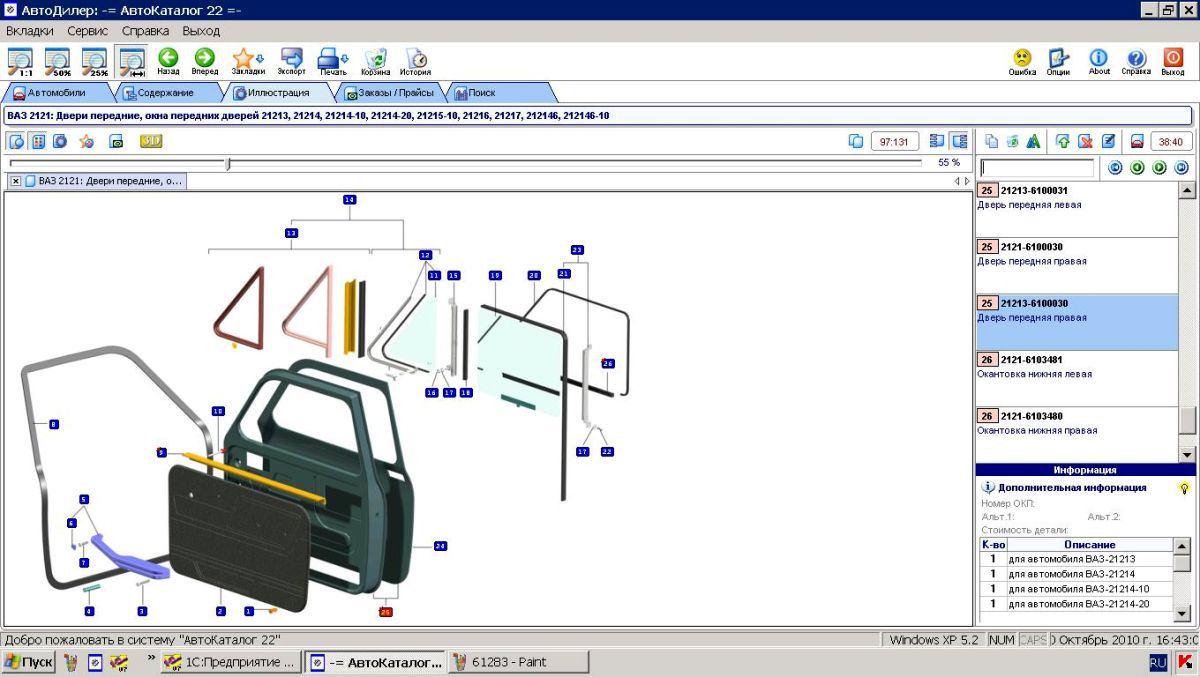The height and width of the screenshot is (677, 1200).
Task: Click the Экспорт export icon
Action: coord(292,62)
